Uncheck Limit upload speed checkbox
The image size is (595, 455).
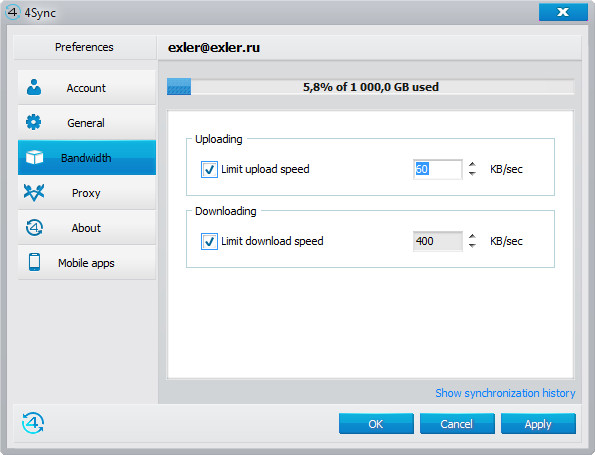209,169
